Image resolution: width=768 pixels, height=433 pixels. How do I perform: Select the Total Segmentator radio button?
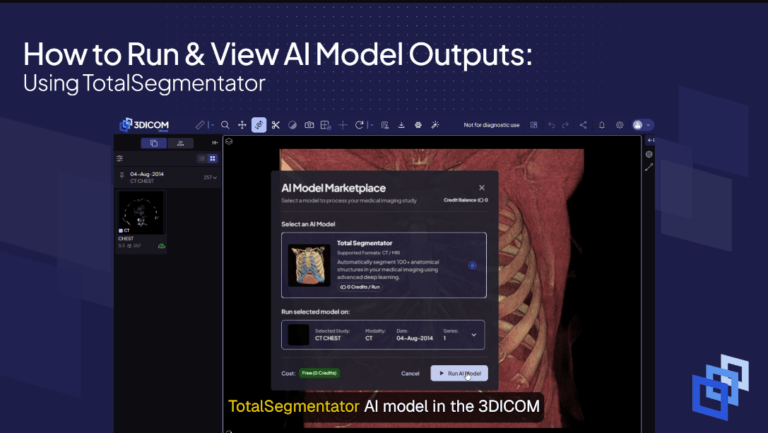point(472,265)
